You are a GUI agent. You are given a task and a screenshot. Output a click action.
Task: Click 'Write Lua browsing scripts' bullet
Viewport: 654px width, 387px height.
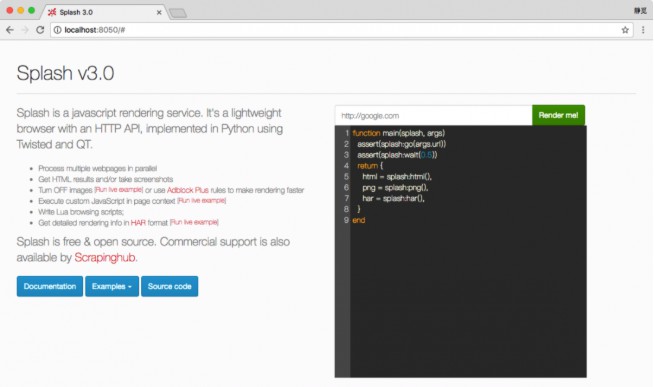pos(81,212)
